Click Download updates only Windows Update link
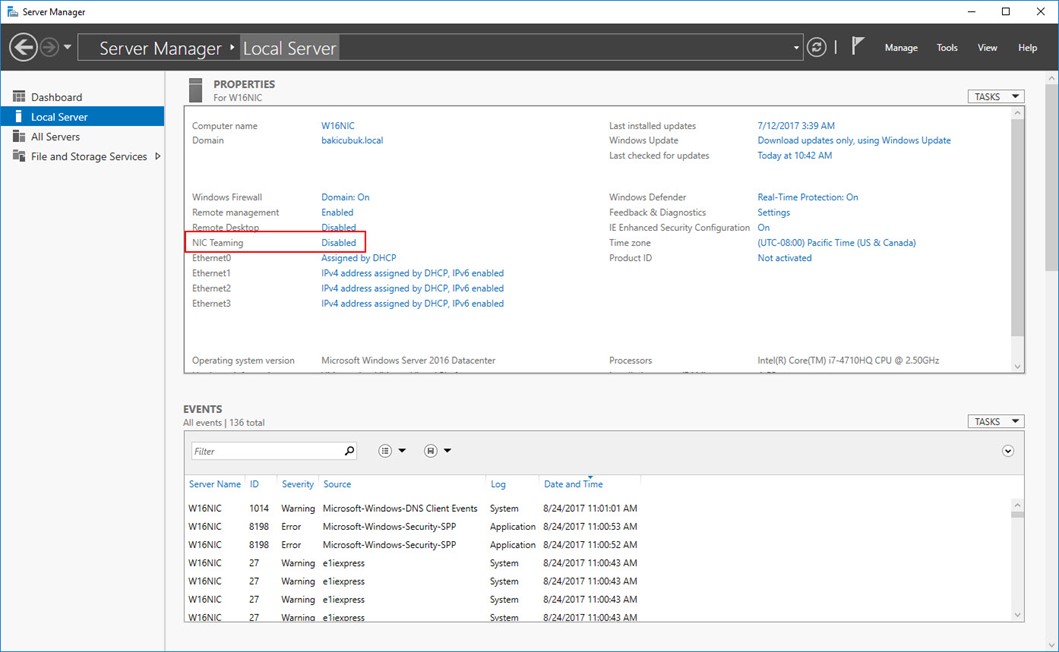 click(x=854, y=141)
